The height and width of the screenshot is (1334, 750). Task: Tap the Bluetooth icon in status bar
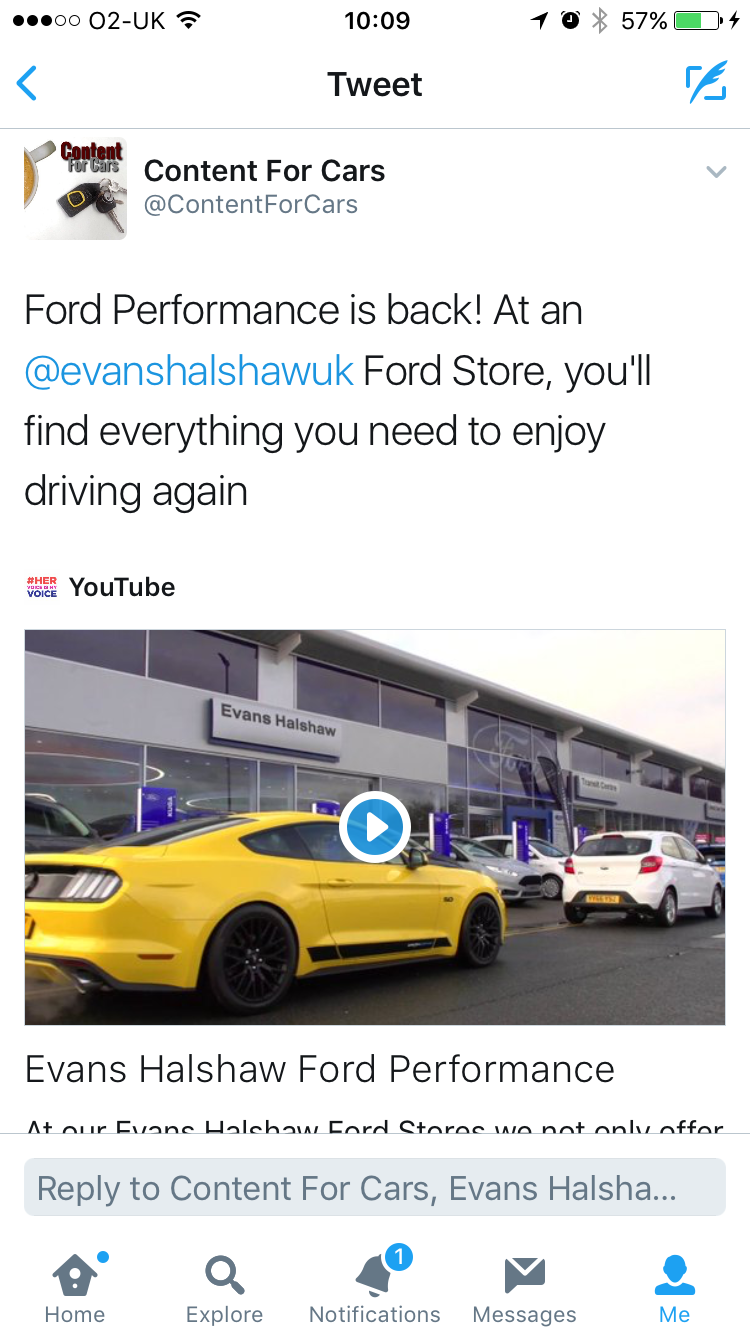pos(599,21)
